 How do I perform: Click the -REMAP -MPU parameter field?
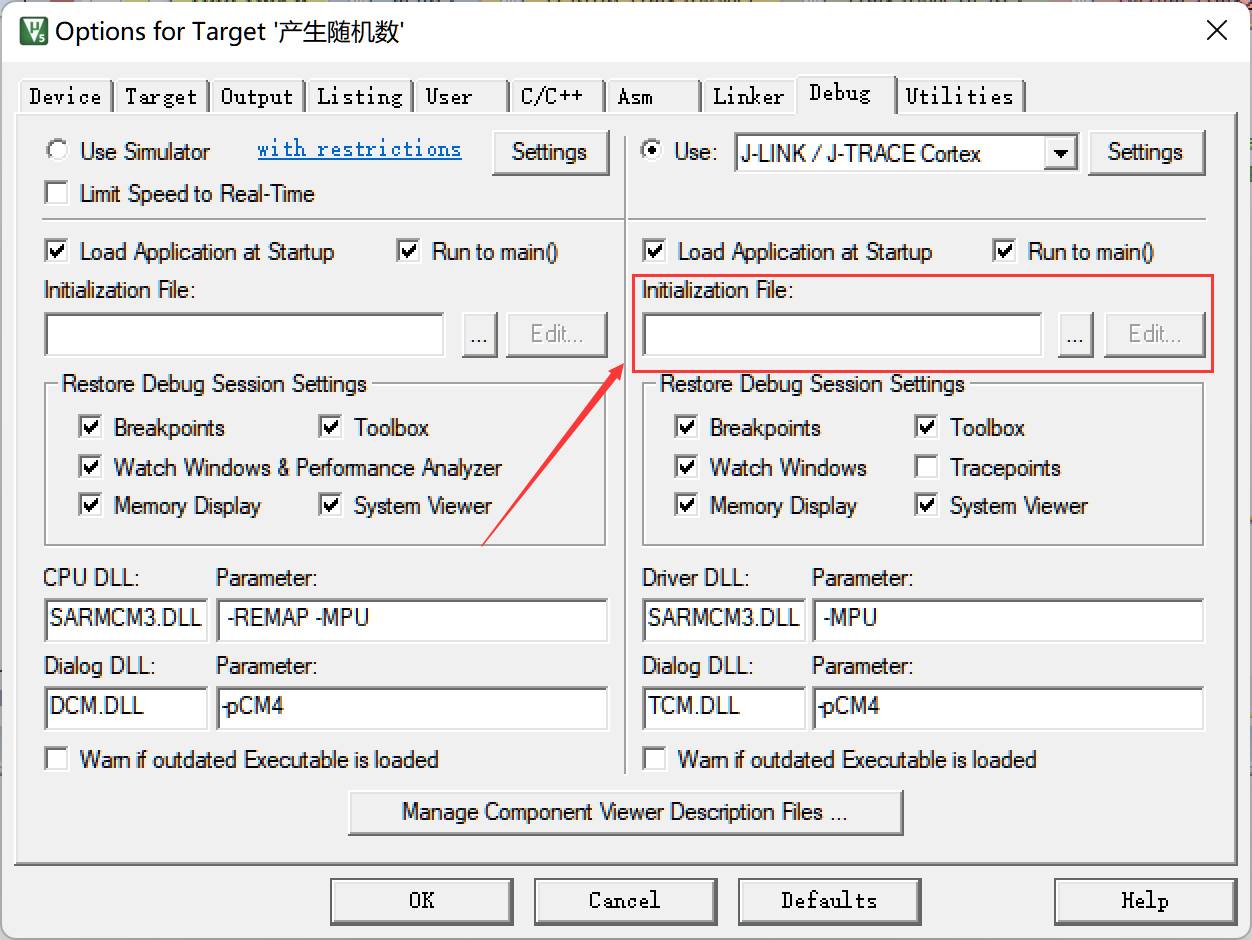click(412, 620)
